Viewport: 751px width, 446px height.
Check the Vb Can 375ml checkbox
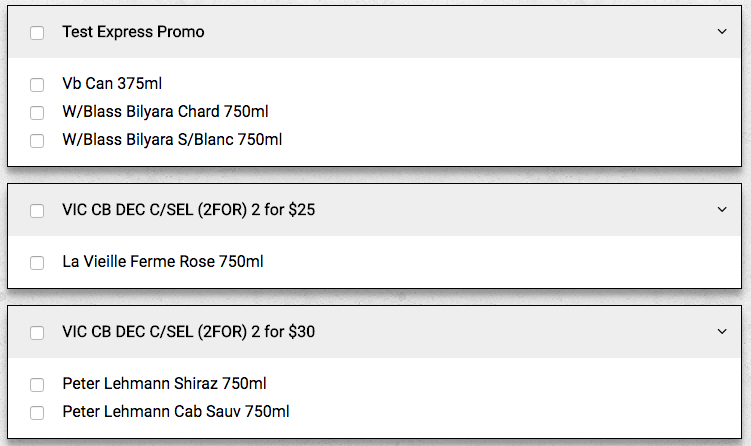(x=37, y=85)
